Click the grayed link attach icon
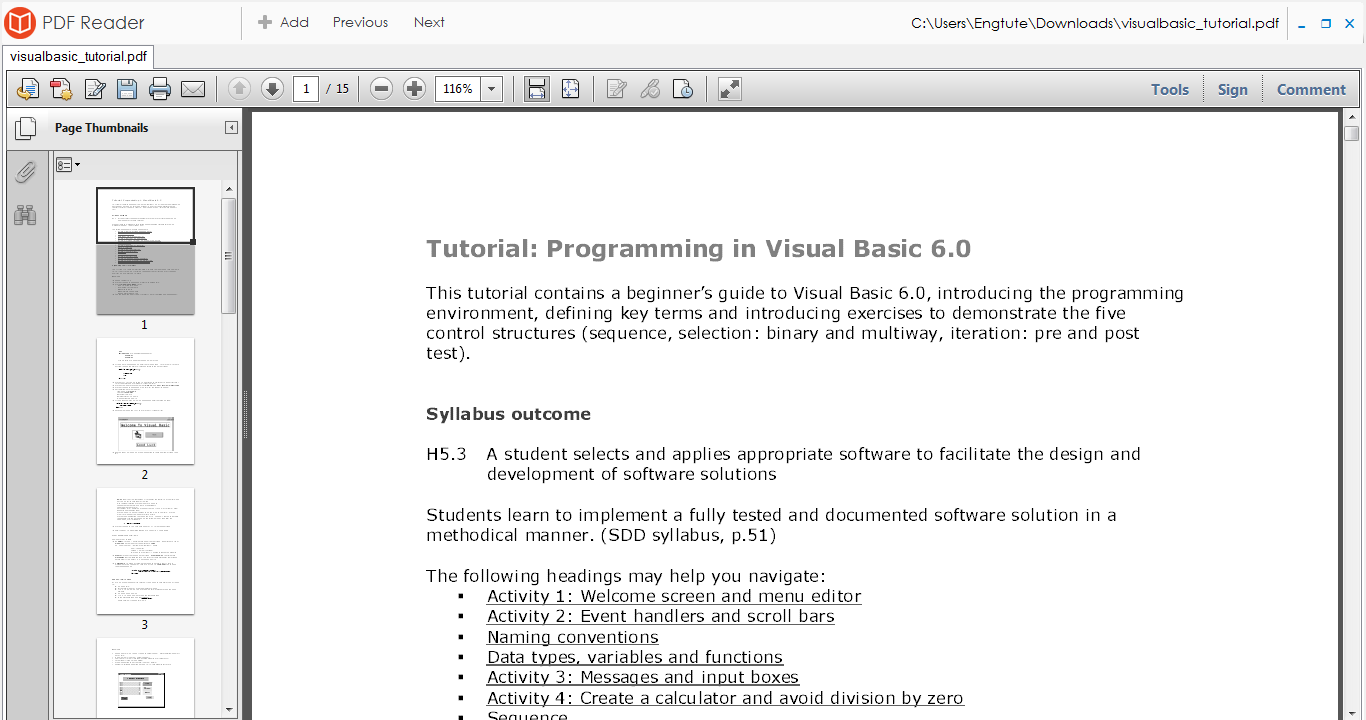The height and width of the screenshot is (720, 1366). coord(650,89)
